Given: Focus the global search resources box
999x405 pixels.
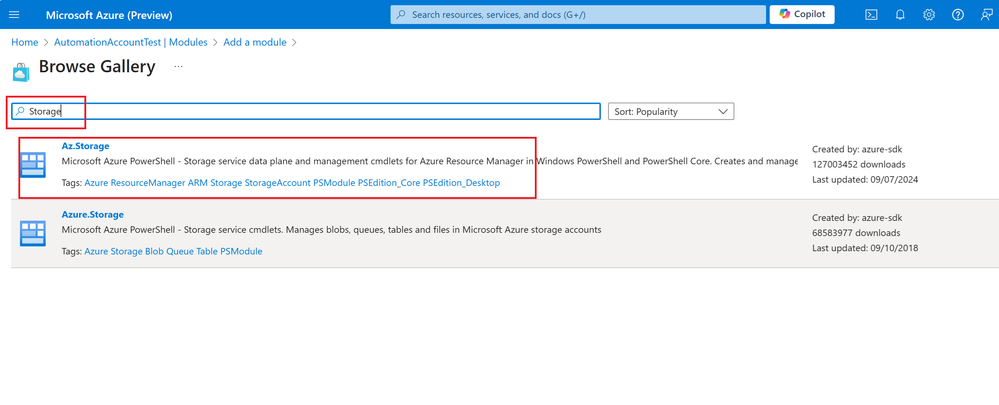Looking at the screenshot, I should coord(578,14).
